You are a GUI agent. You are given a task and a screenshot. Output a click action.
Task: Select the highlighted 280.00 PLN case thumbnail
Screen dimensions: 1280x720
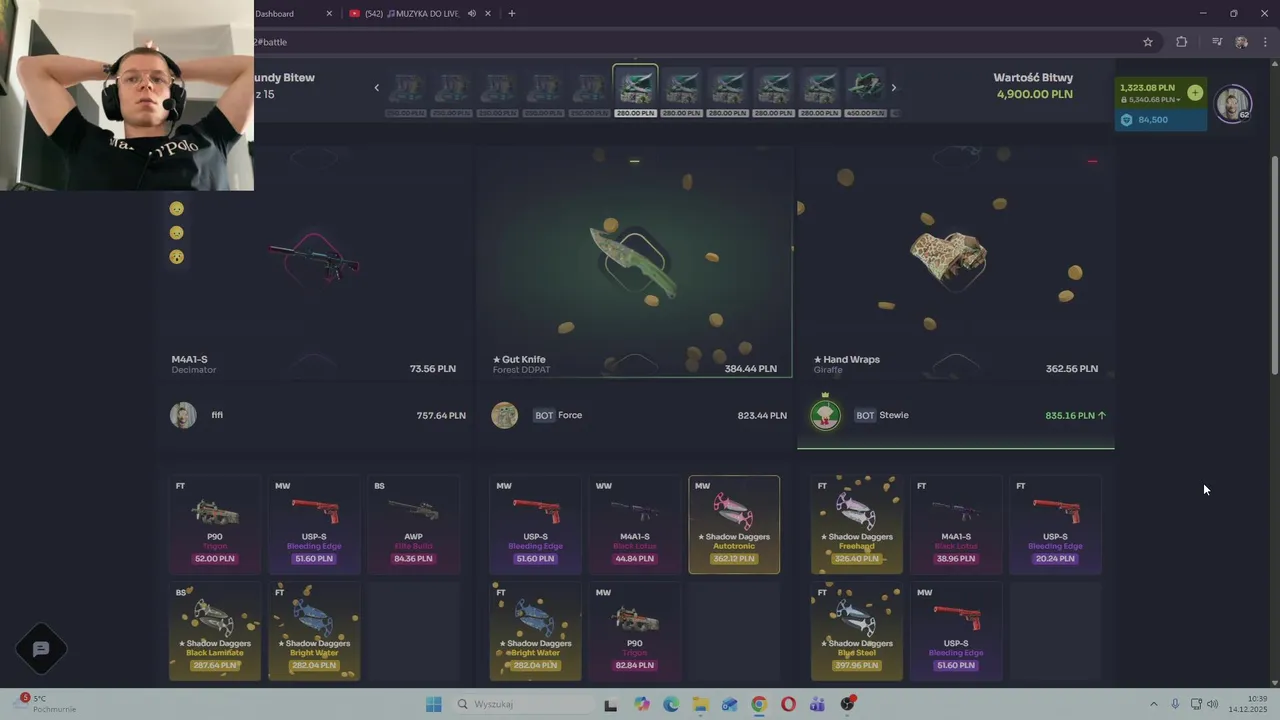(x=636, y=91)
